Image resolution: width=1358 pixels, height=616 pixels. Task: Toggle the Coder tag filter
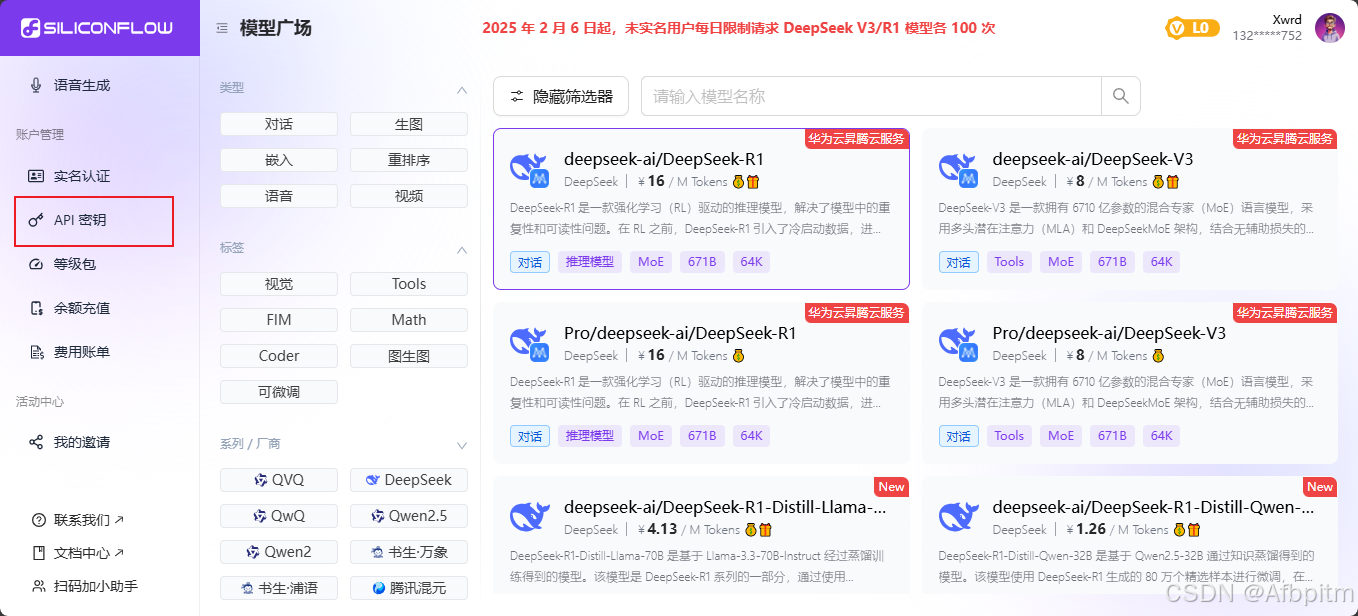coord(279,356)
